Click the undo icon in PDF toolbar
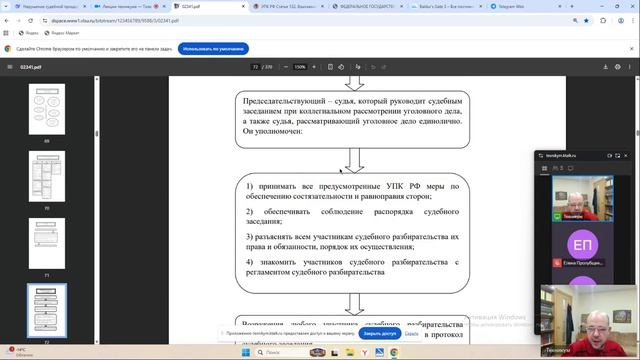 pyautogui.click(x=373, y=67)
